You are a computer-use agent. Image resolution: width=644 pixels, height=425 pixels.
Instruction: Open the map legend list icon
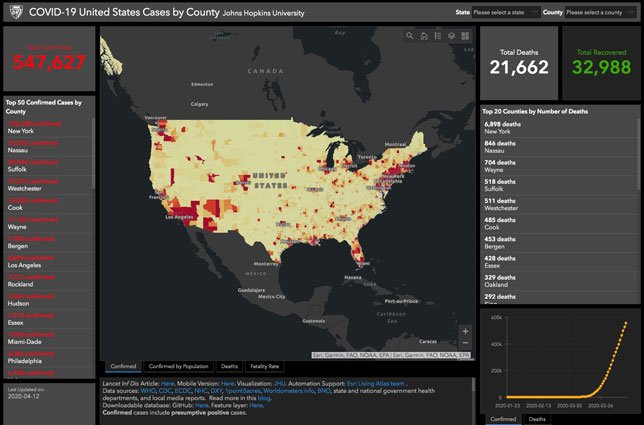tap(438, 36)
